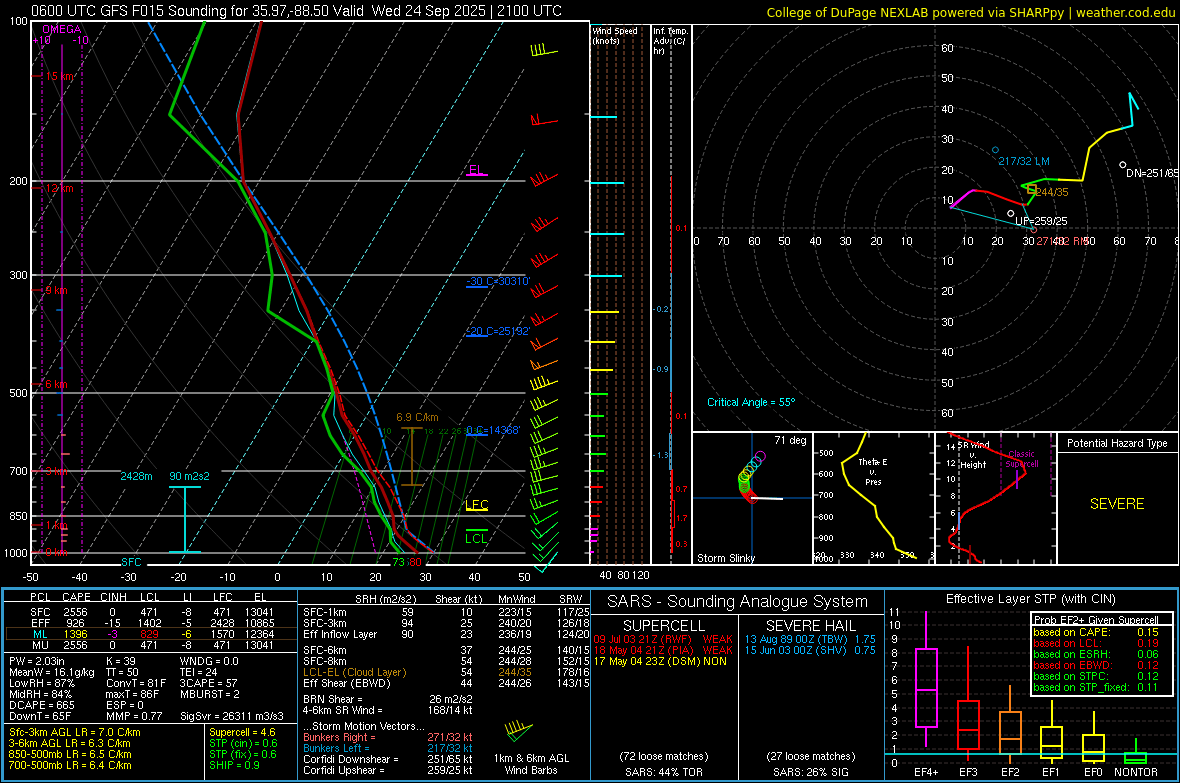The width and height of the screenshot is (1180, 783).
Task: Click the magenta EL level label
Action: click(x=476, y=170)
